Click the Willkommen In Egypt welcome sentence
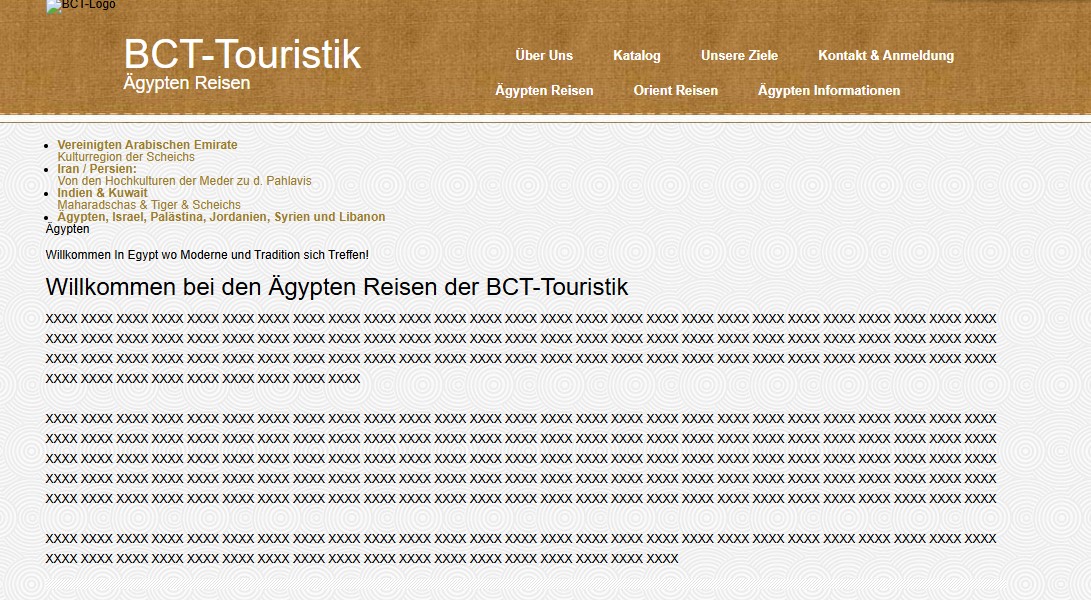This screenshot has width=1091, height=600. [x=207, y=256]
